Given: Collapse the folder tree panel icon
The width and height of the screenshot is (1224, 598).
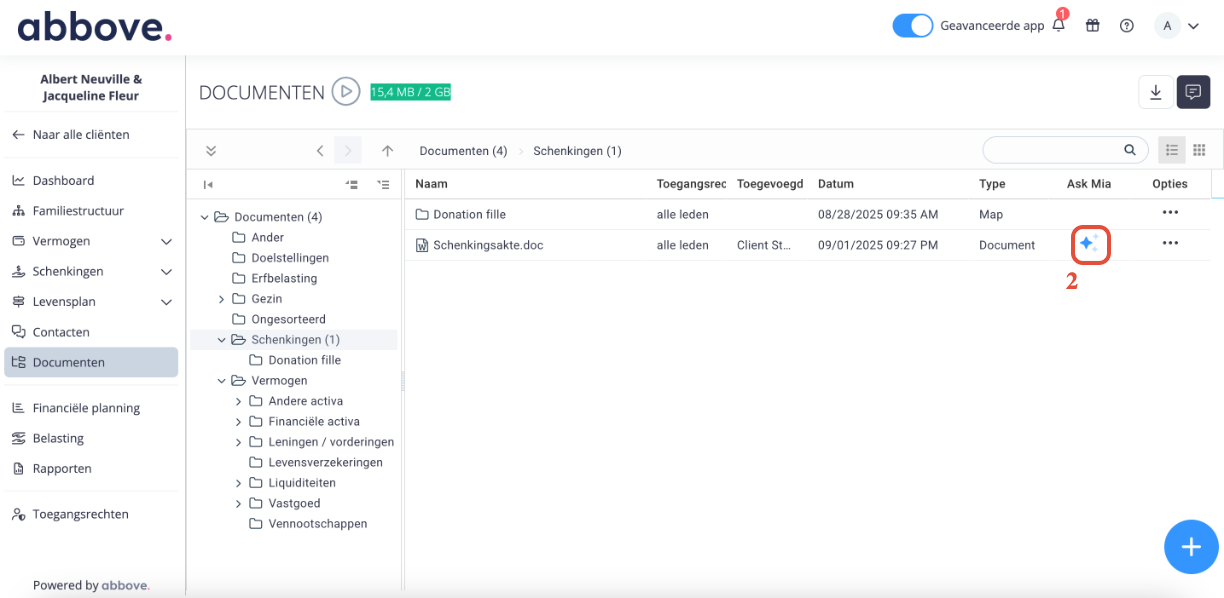Looking at the screenshot, I should [x=208, y=184].
